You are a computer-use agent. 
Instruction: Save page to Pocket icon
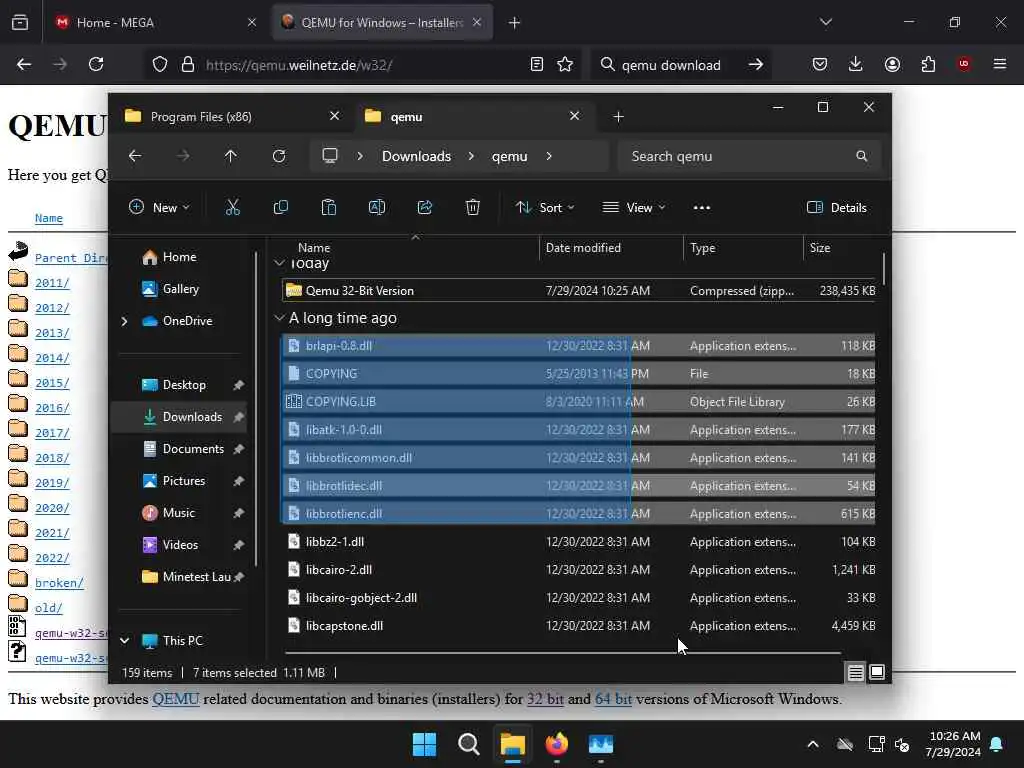pos(820,64)
